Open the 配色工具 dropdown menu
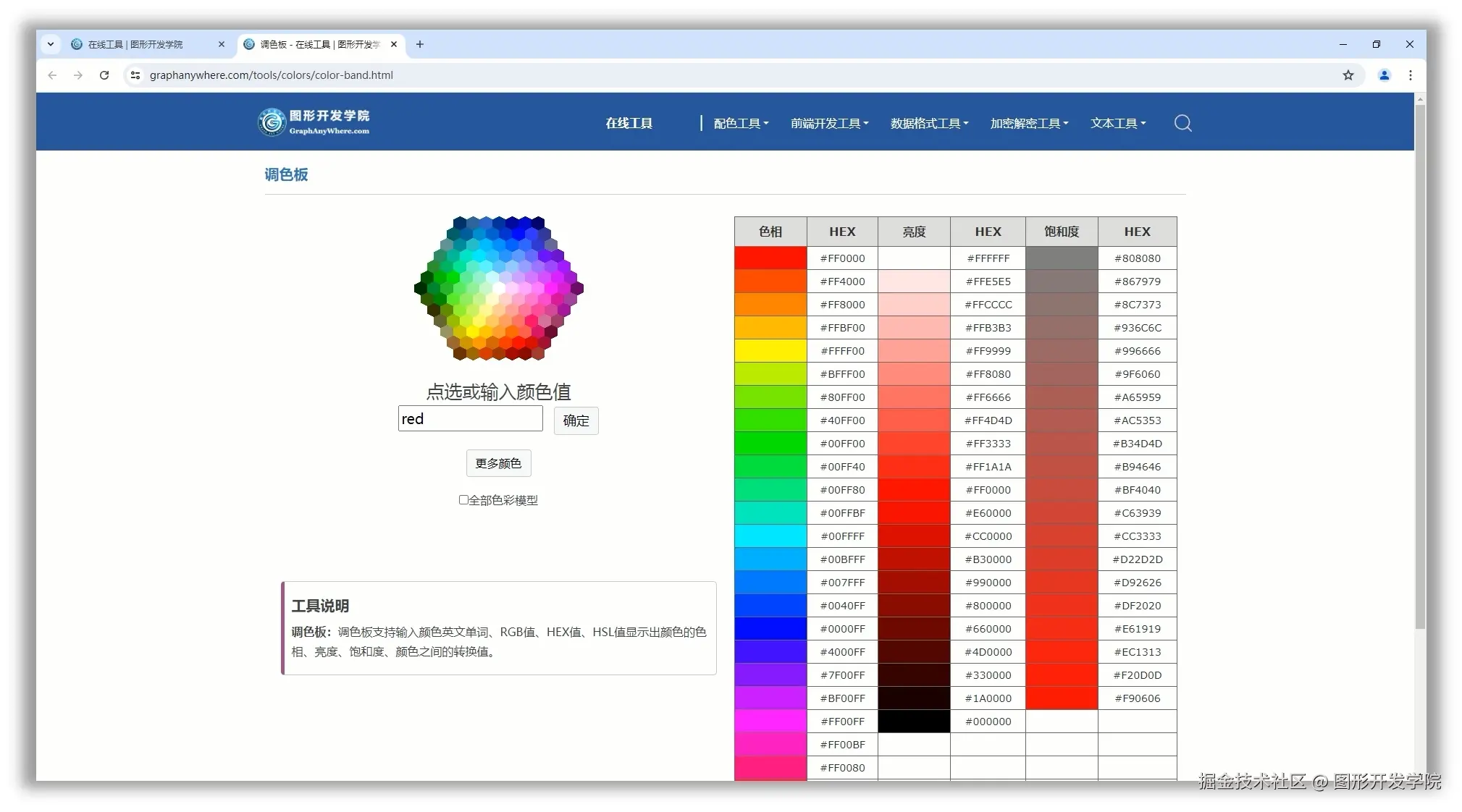Screen dimensions: 1462x812 click(x=740, y=123)
